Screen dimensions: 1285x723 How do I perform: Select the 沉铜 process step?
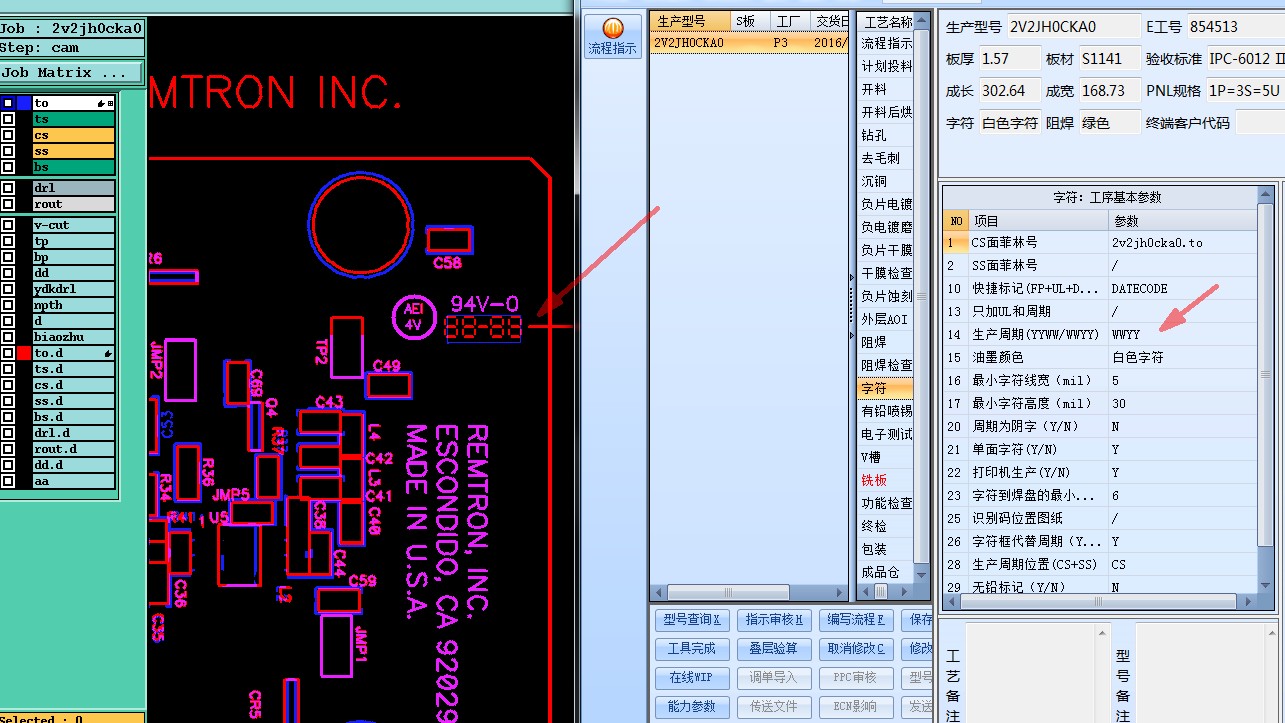(x=886, y=181)
